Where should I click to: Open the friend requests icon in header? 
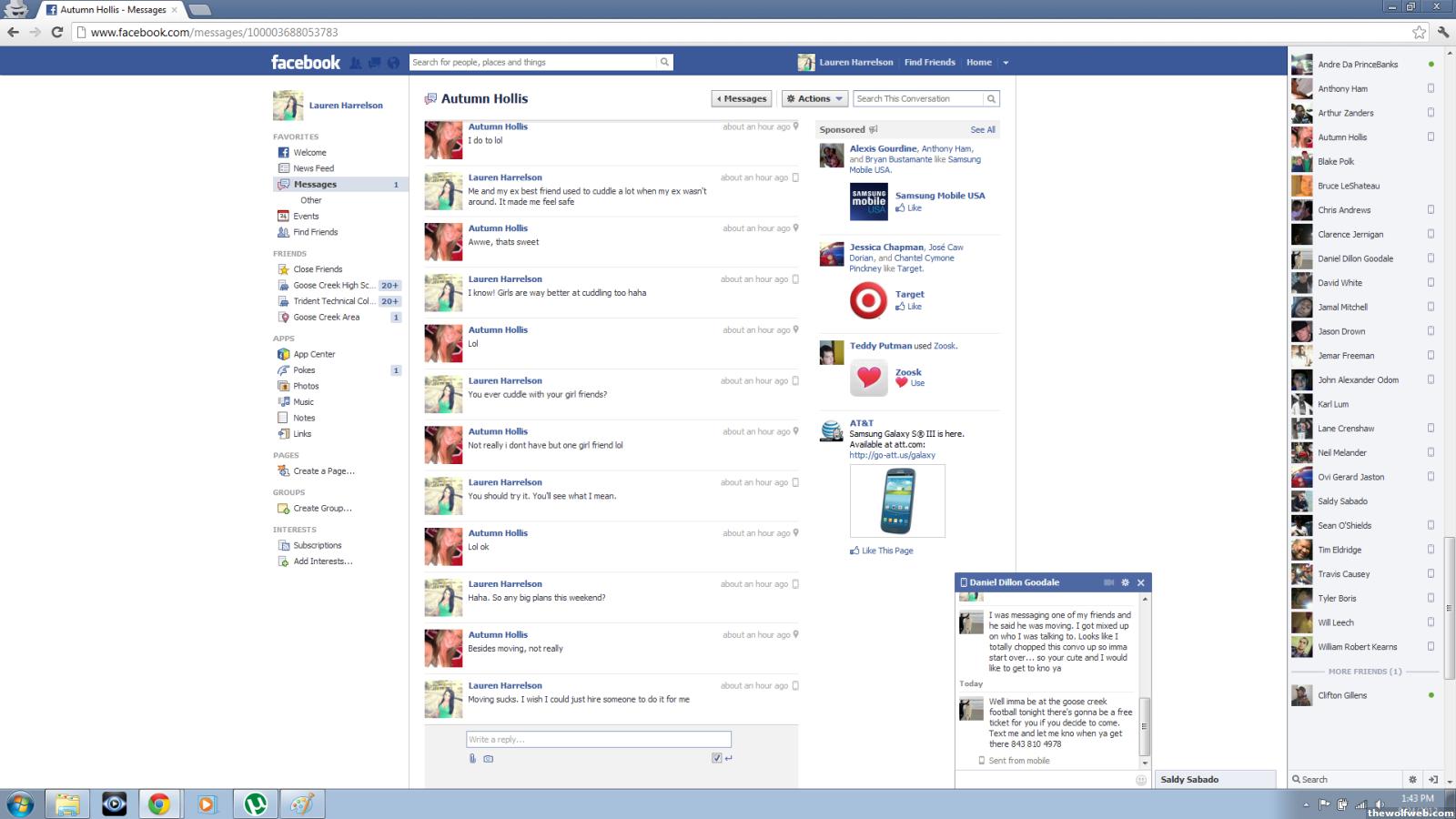(356, 63)
